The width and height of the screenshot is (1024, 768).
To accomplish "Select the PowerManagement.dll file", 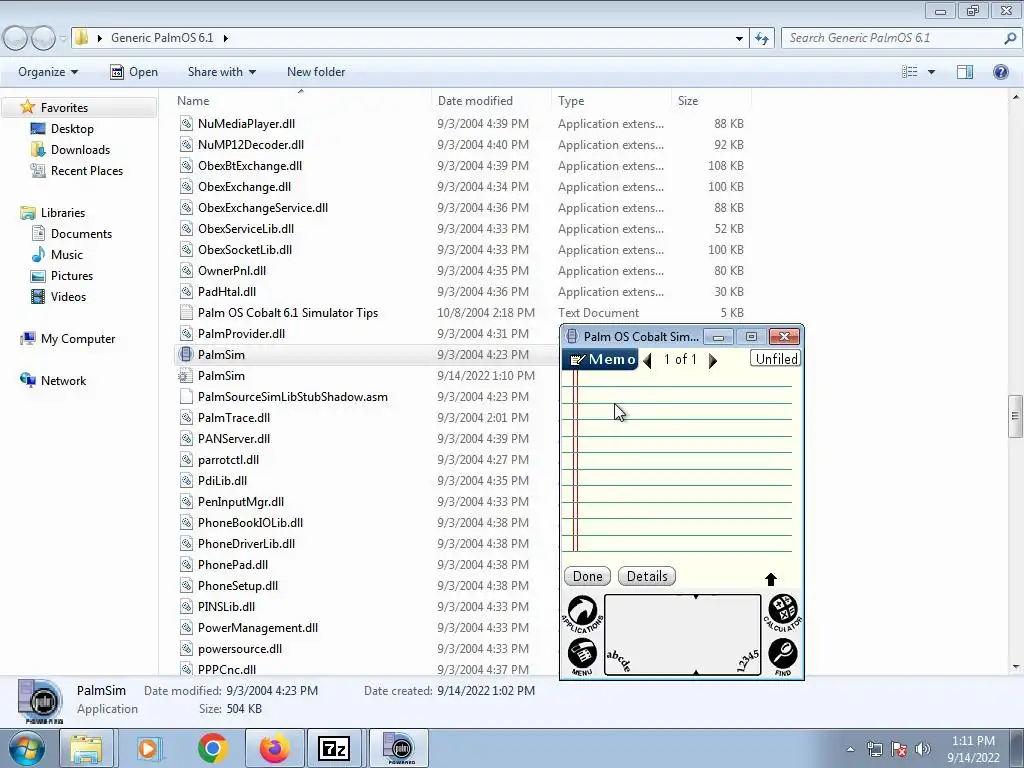I will 257,628.
